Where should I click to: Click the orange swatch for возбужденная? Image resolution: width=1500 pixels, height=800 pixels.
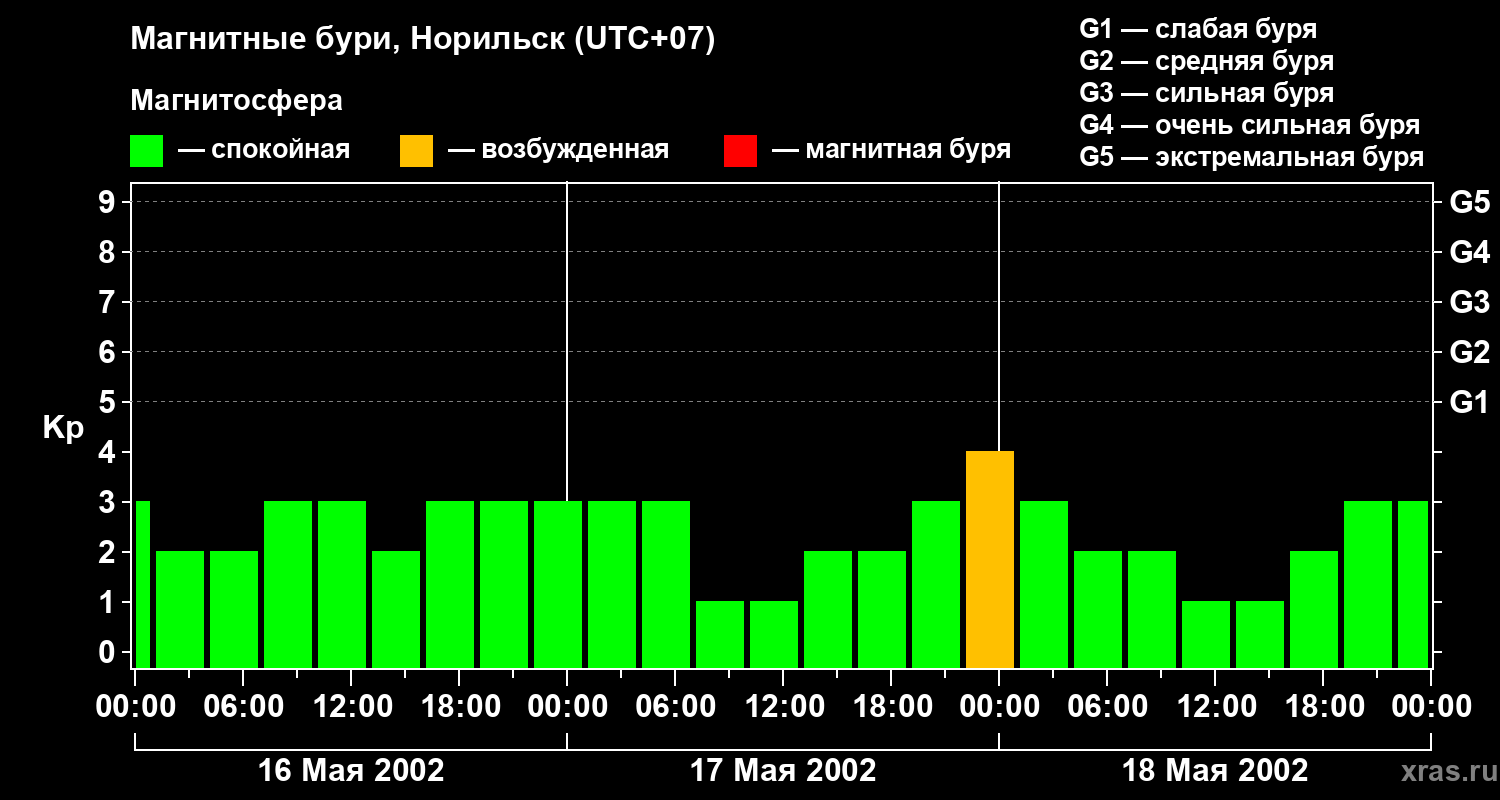(x=416, y=151)
